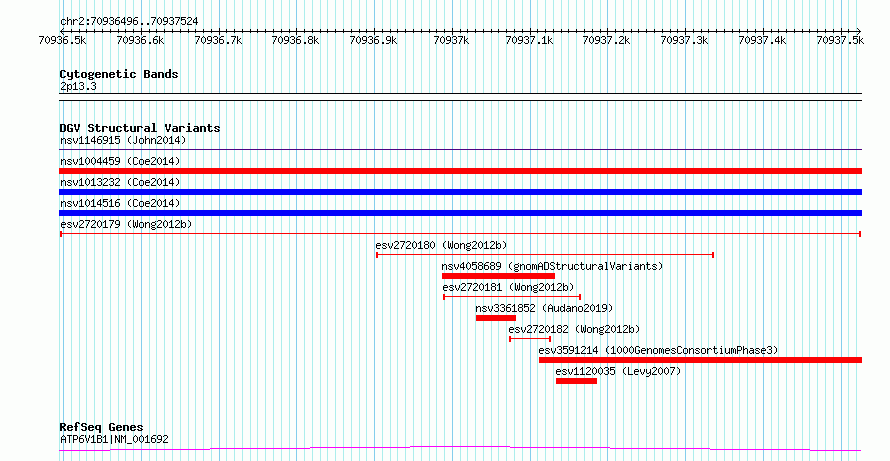Select the nsv1004459 (Coe2014) red variant bar

[460, 171]
